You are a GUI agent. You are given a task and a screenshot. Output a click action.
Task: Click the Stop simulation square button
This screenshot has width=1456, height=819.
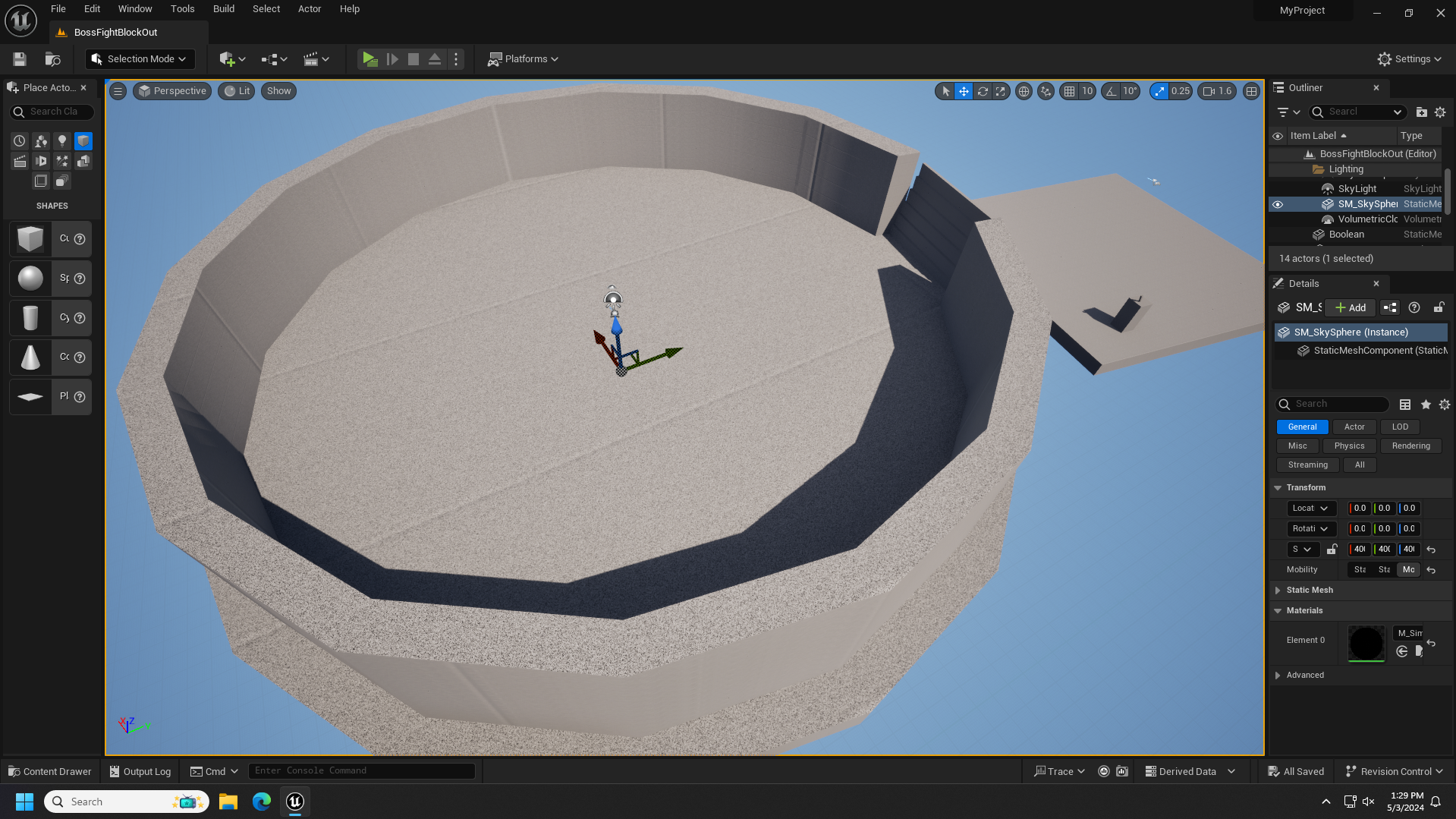click(x=414, y=59)
